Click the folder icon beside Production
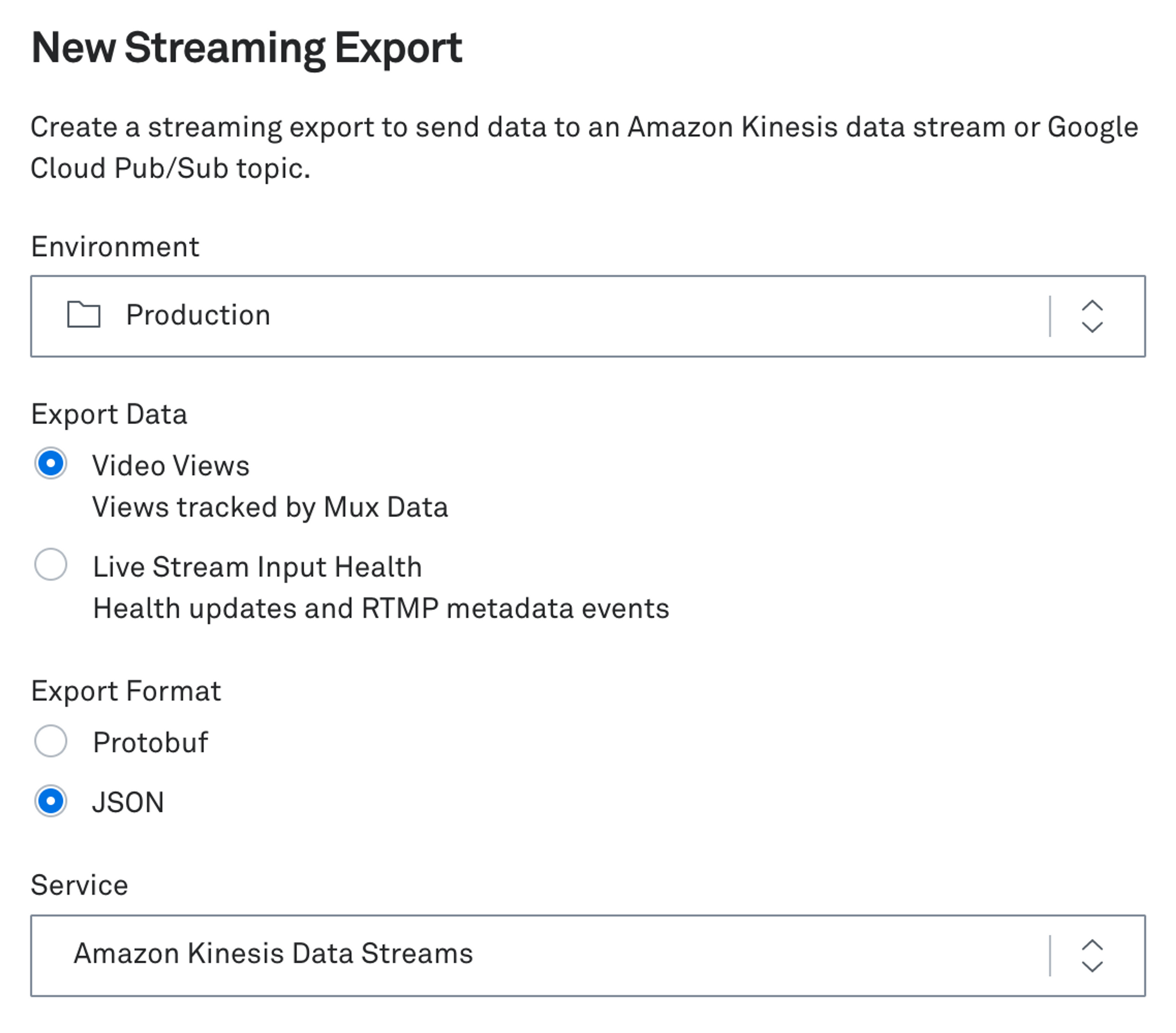The image size is (1176, 1033). [83, 315]
